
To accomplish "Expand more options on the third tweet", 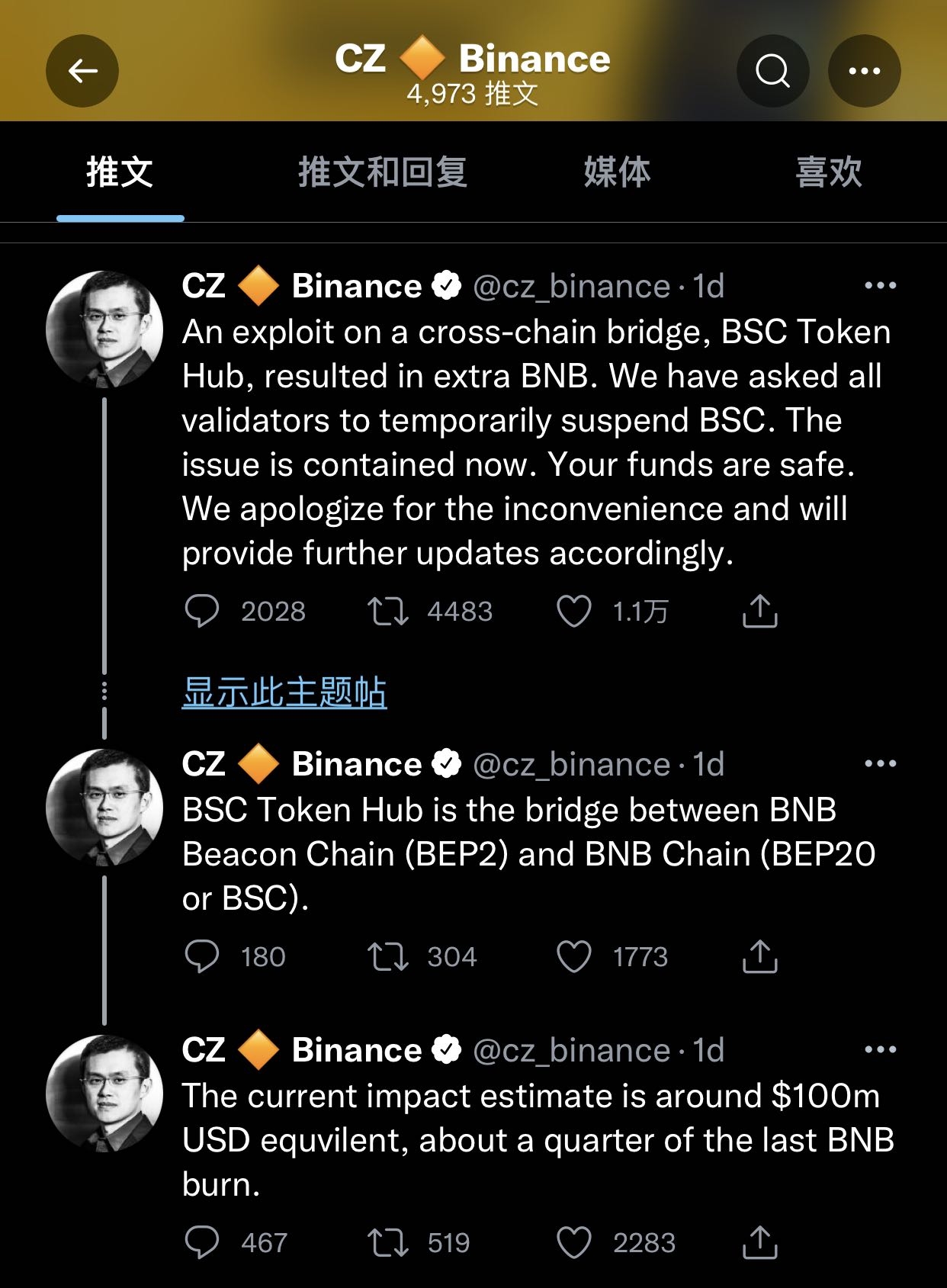I will point(880,1050).
